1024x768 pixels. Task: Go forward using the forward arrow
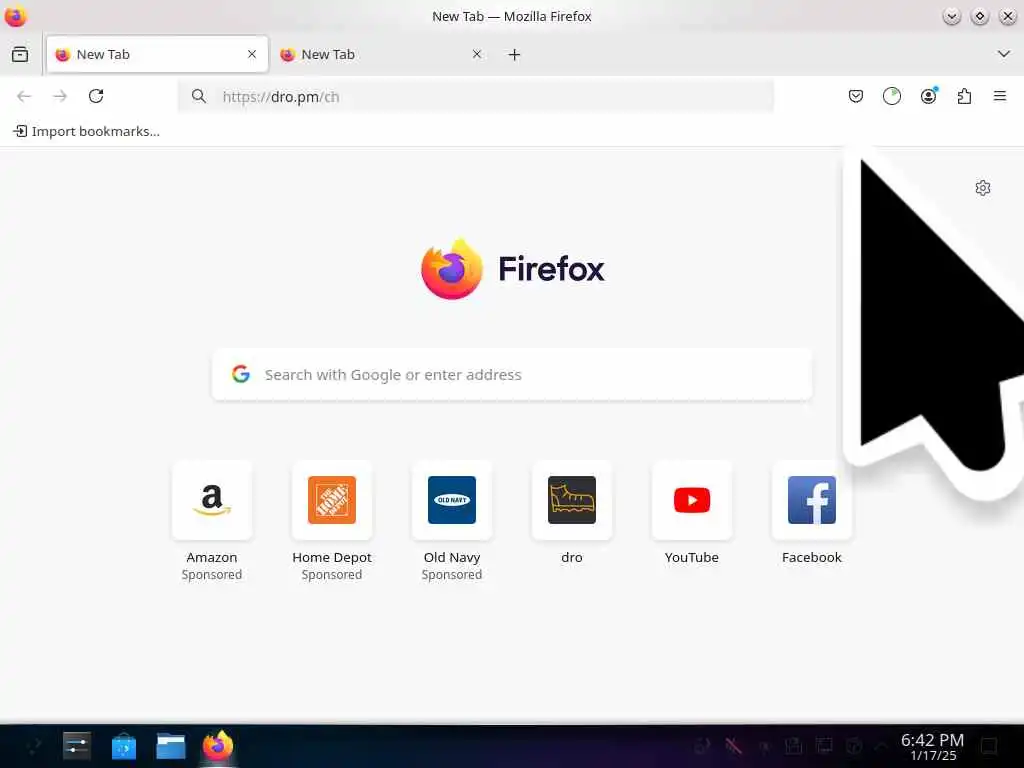coord(60,97)
